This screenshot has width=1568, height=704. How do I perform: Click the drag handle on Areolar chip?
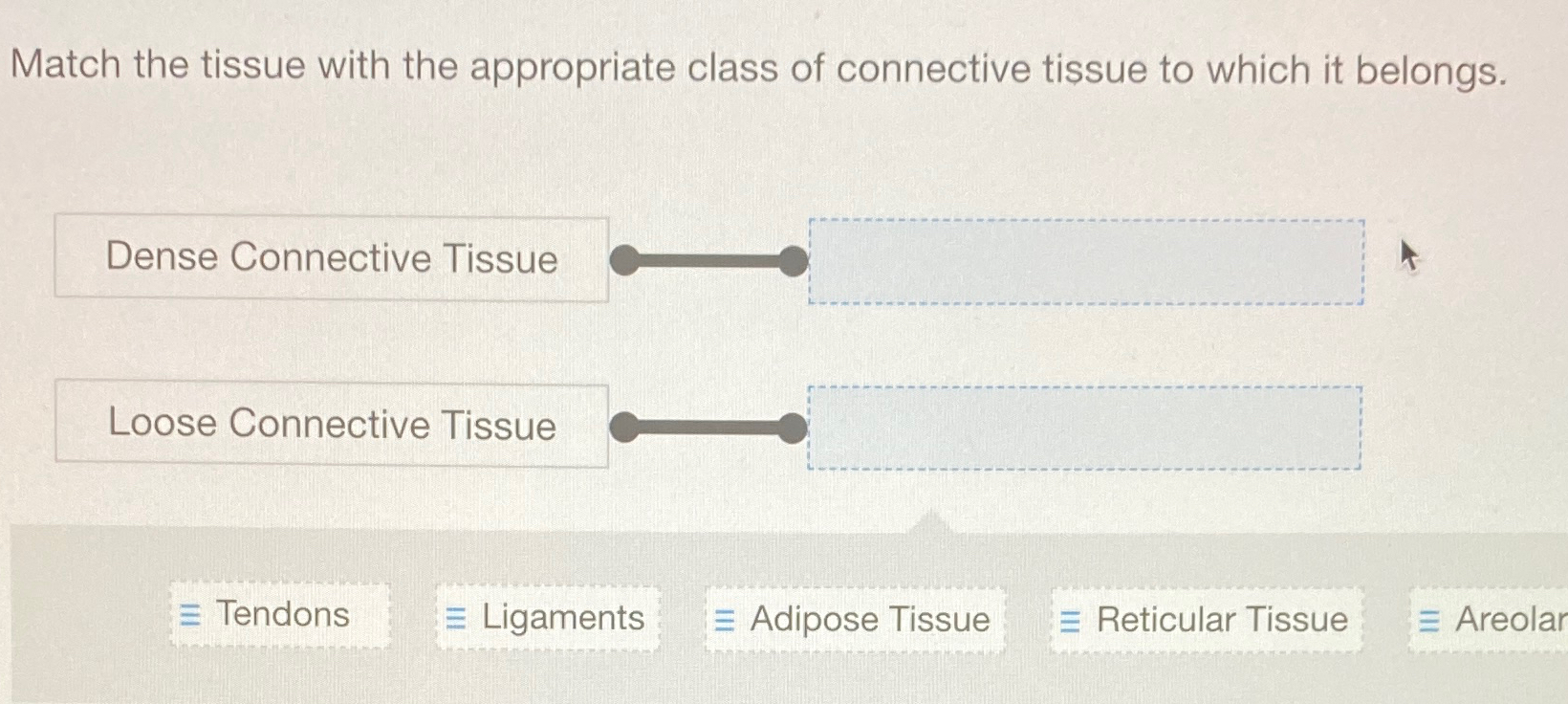point(1427,620)
